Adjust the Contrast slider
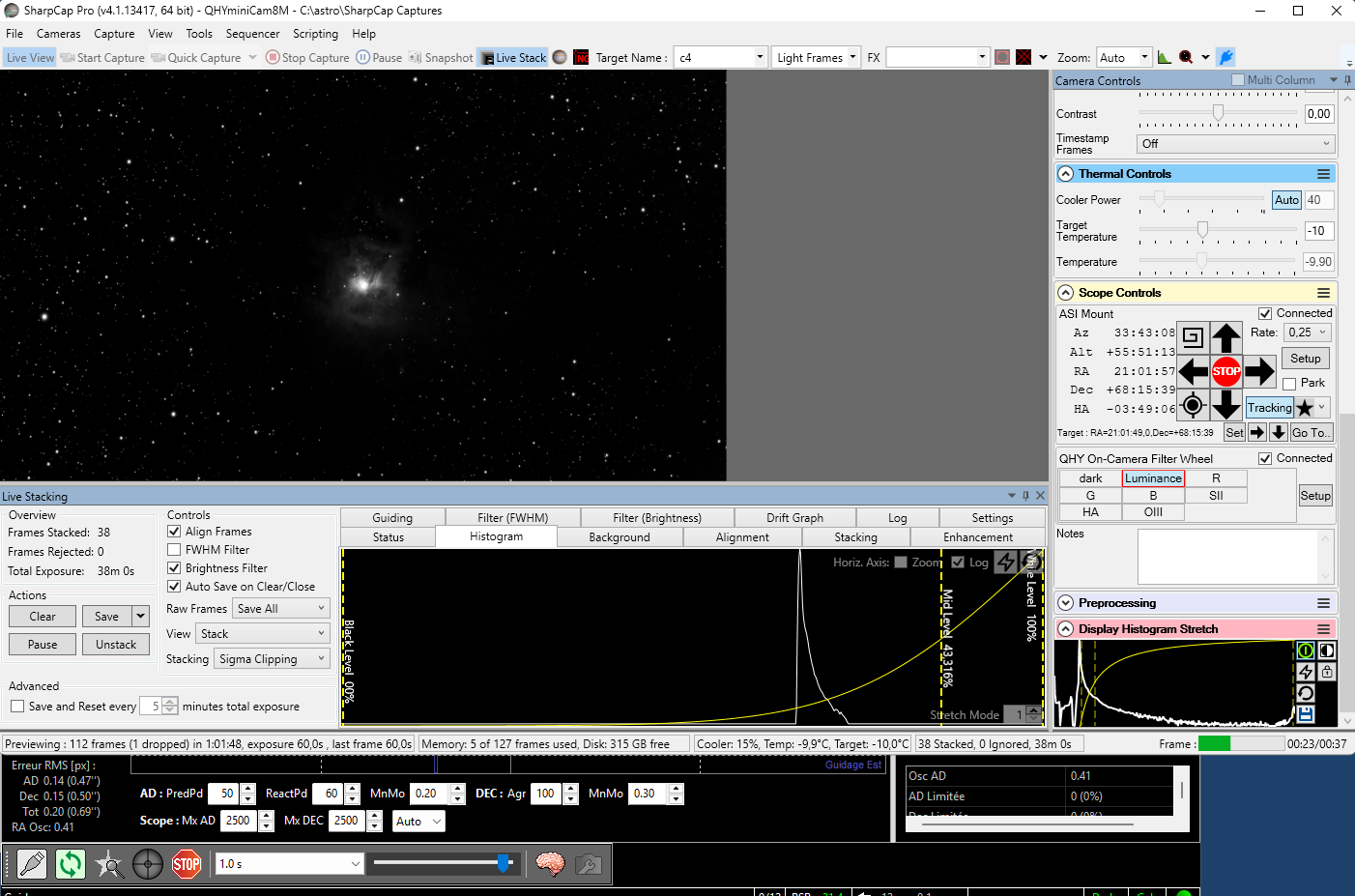Viewport: 1355px width, 896px height. click(1218, 113)
